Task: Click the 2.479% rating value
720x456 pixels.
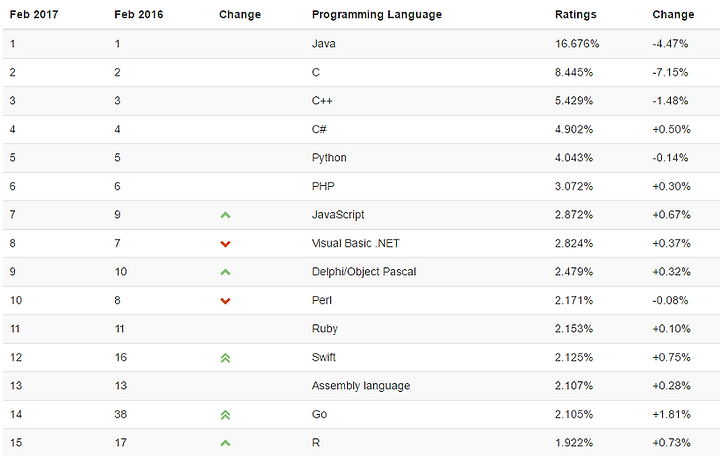Action: coord(574,271)
